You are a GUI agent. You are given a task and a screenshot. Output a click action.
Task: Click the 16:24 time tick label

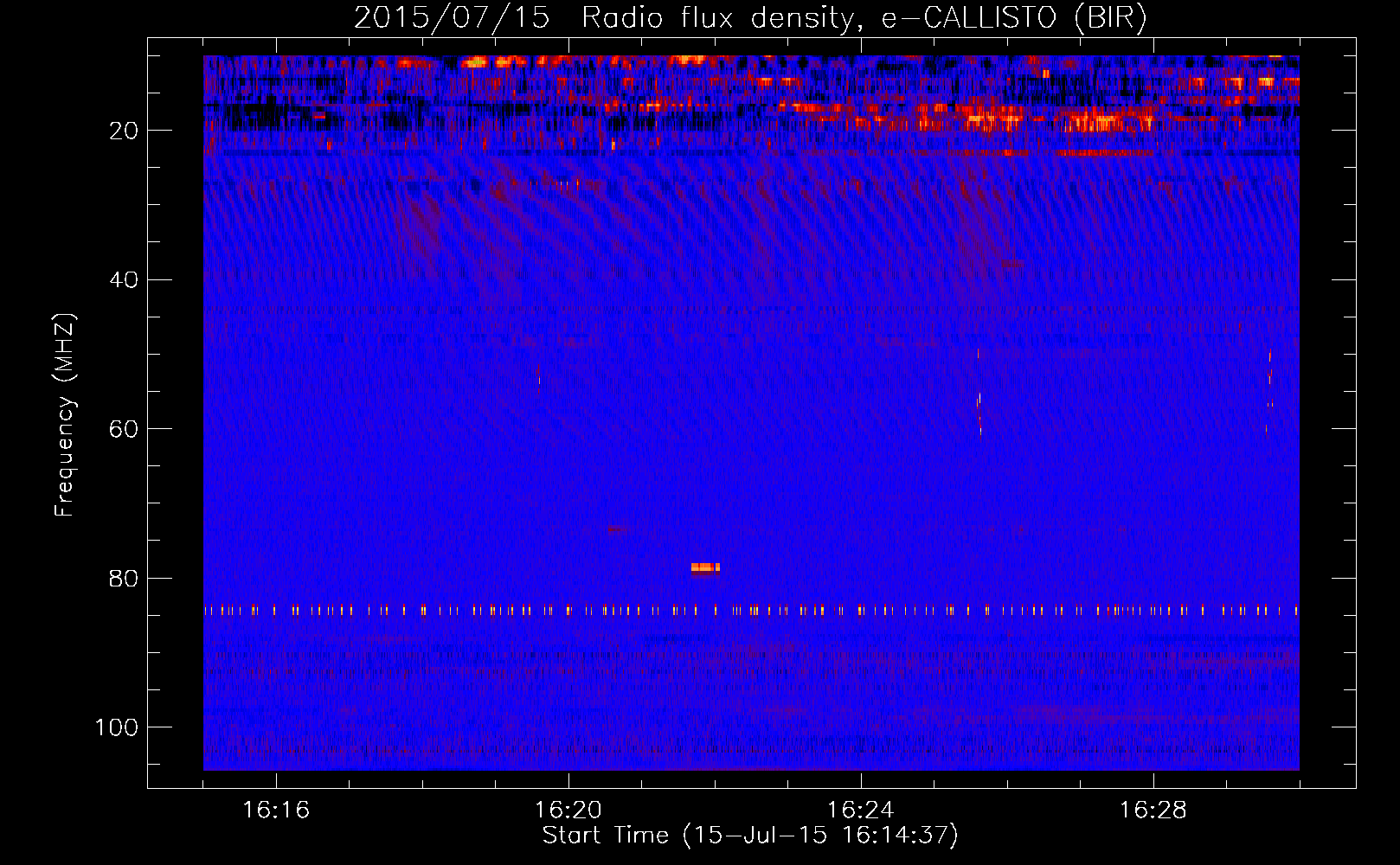click(861, 811)
